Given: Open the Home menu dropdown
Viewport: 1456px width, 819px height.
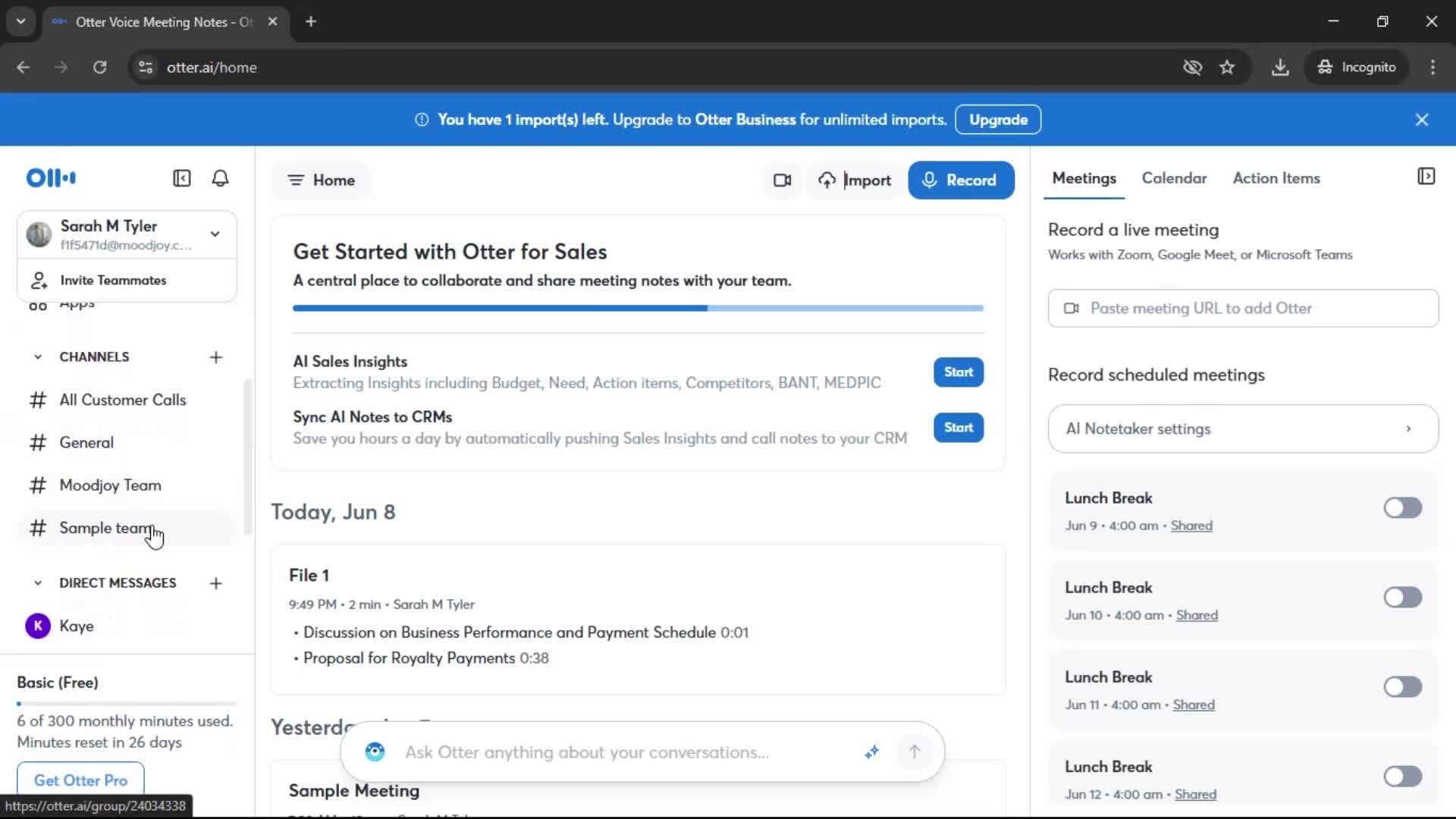Looking at the screenshot, I should pyautogui.click(x=322, y=180).
